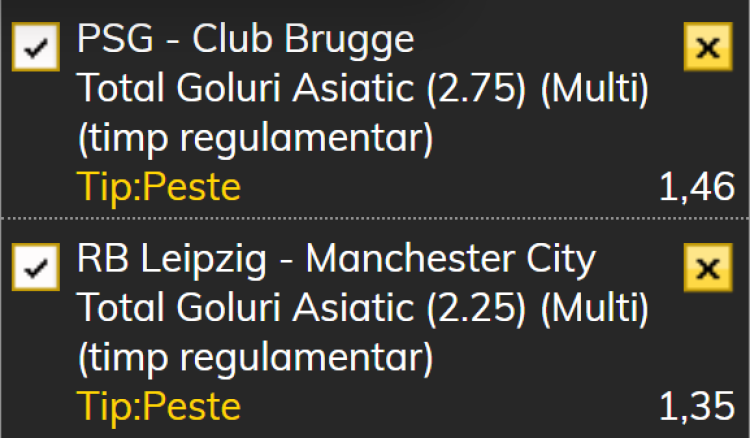Click the Club Brugge team name
750x438 pixels.
pos(303,41)
